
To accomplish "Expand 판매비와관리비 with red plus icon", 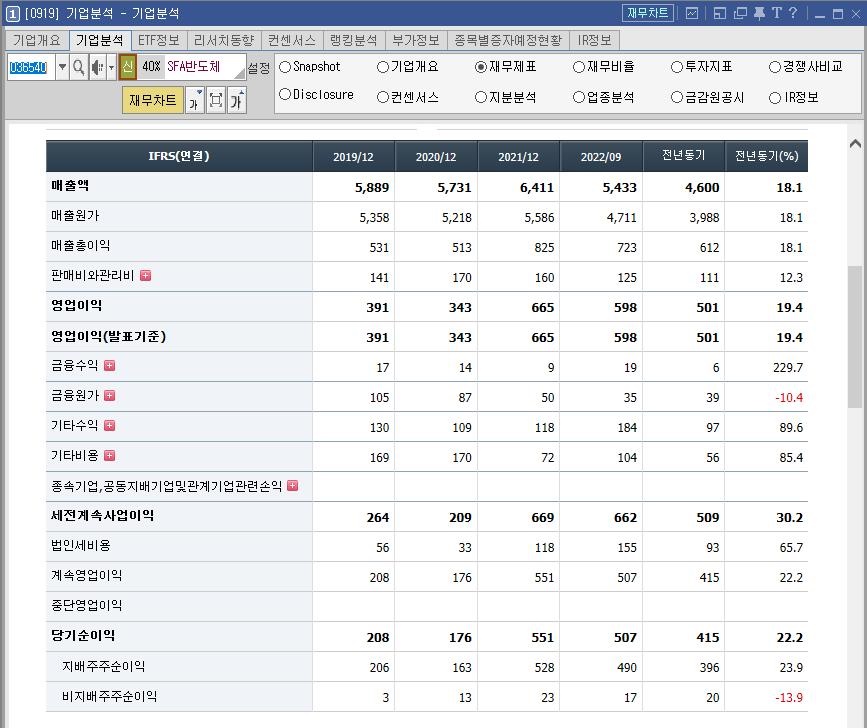I will tap(145, 275).
